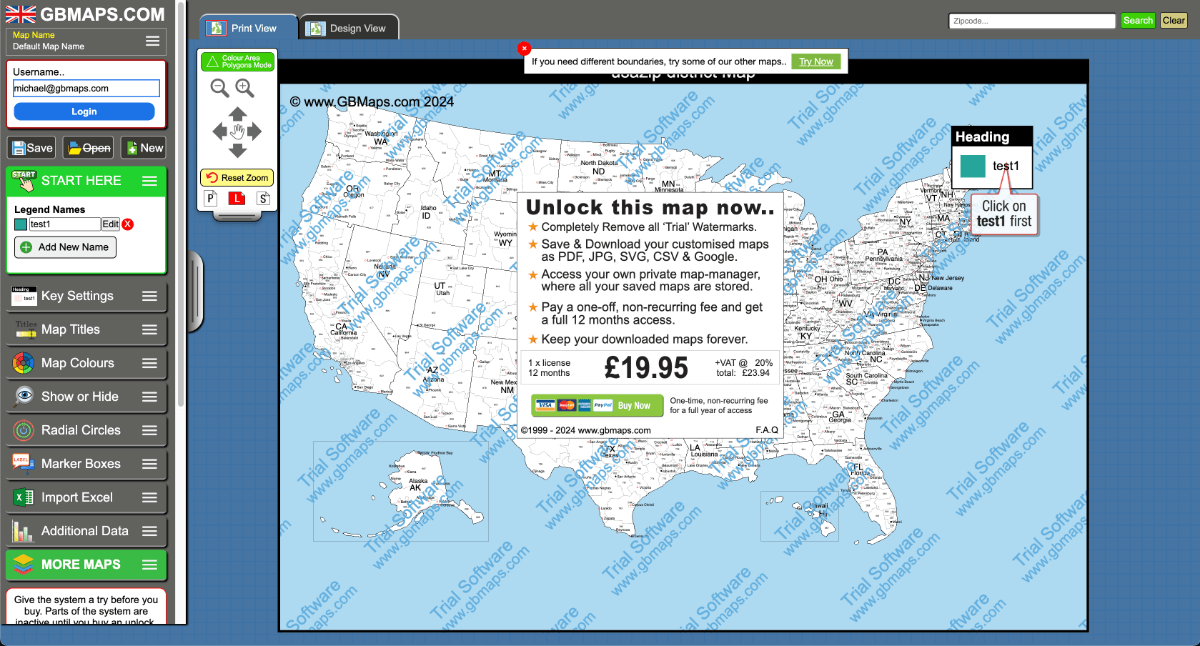Screen dimensions: 1200x646
Task: Click Try Now for other maps
Action: (x=816, y=62)
